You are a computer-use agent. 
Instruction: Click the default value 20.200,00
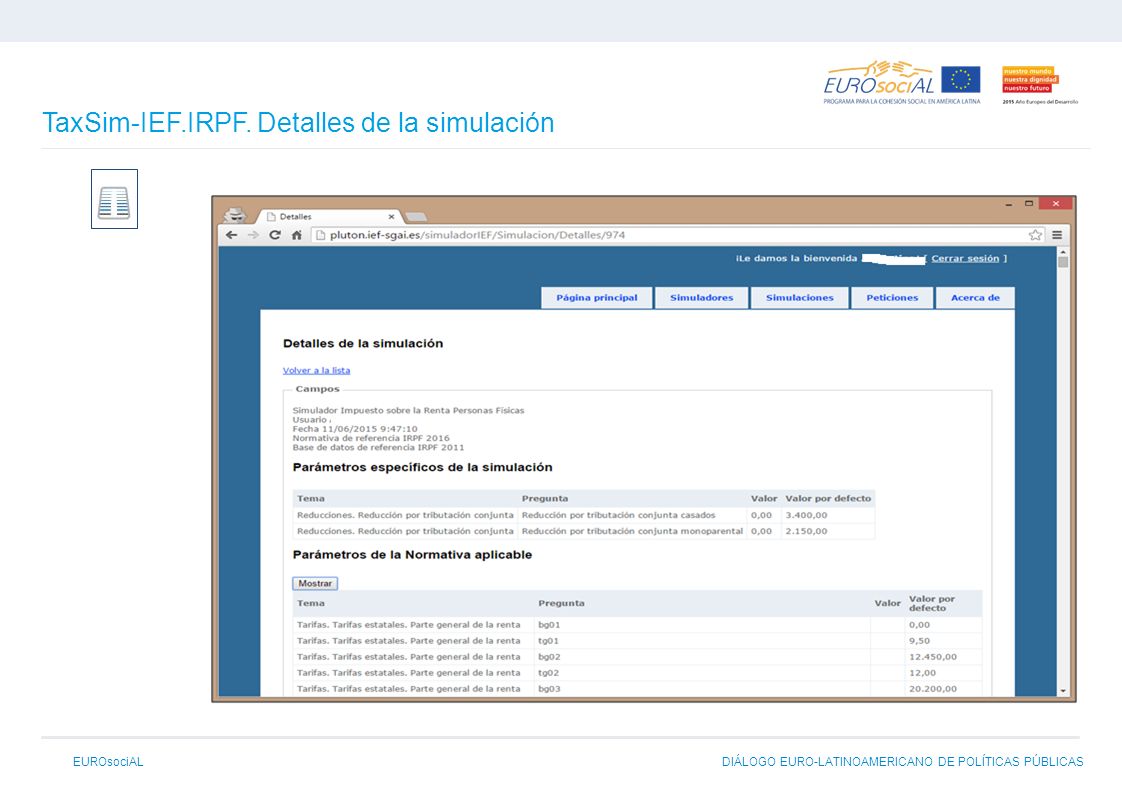pyautogui.click(x=932, y=689)
